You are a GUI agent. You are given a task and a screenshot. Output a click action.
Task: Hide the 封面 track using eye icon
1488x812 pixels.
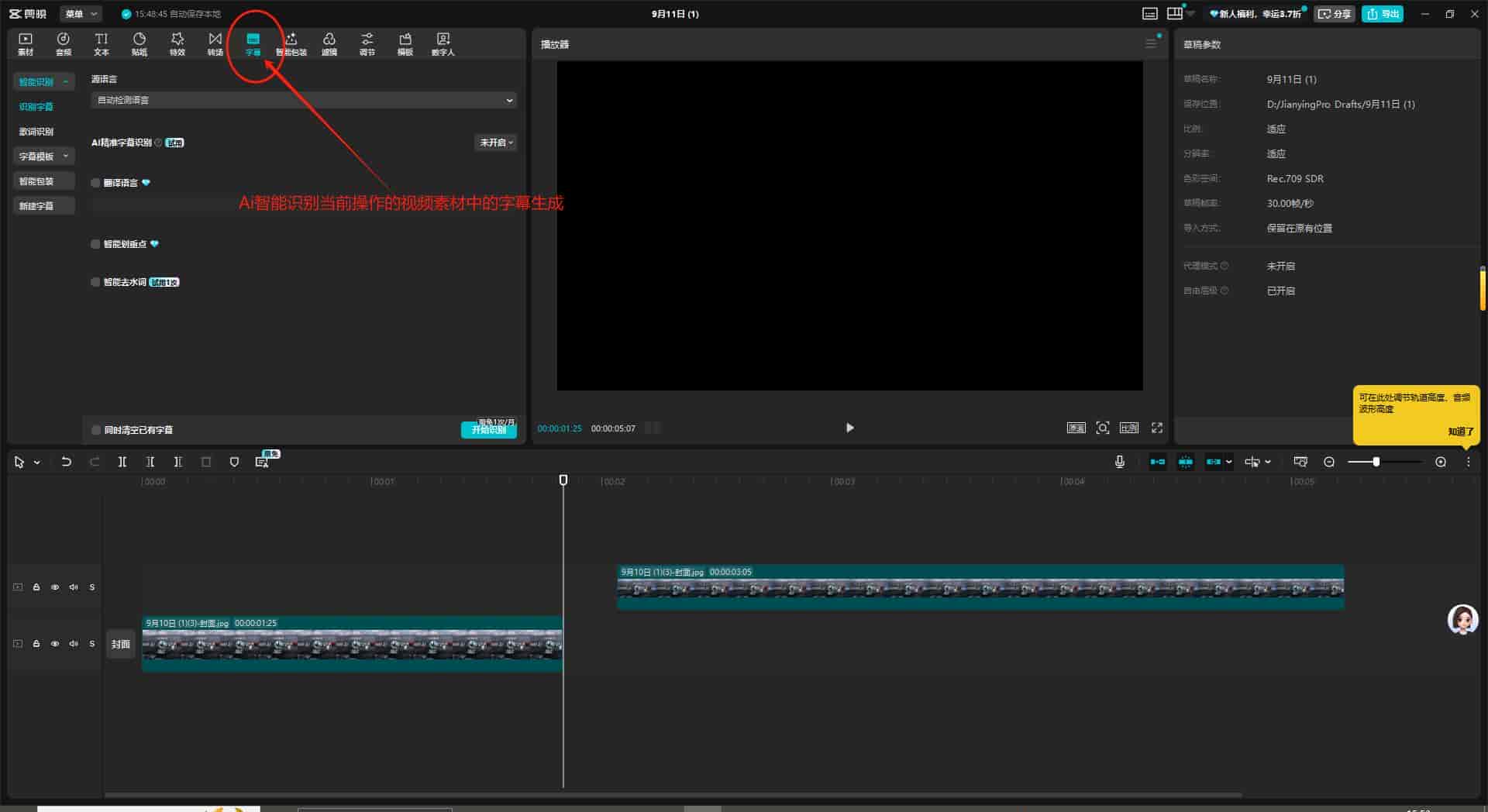point(55,644)
